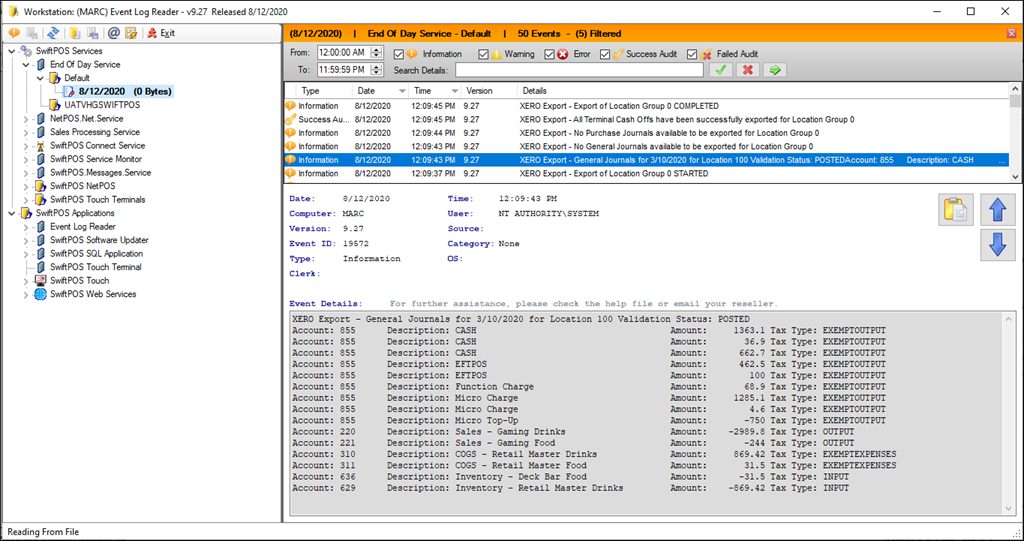Select the No General Journals available row
1024x541 pixels.
pos(647,146)
